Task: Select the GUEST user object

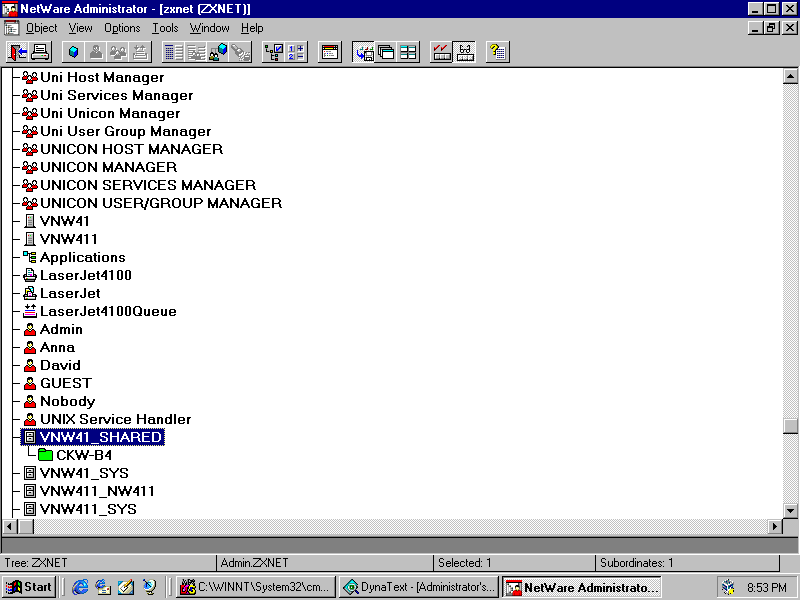Action: coord(66,383)
